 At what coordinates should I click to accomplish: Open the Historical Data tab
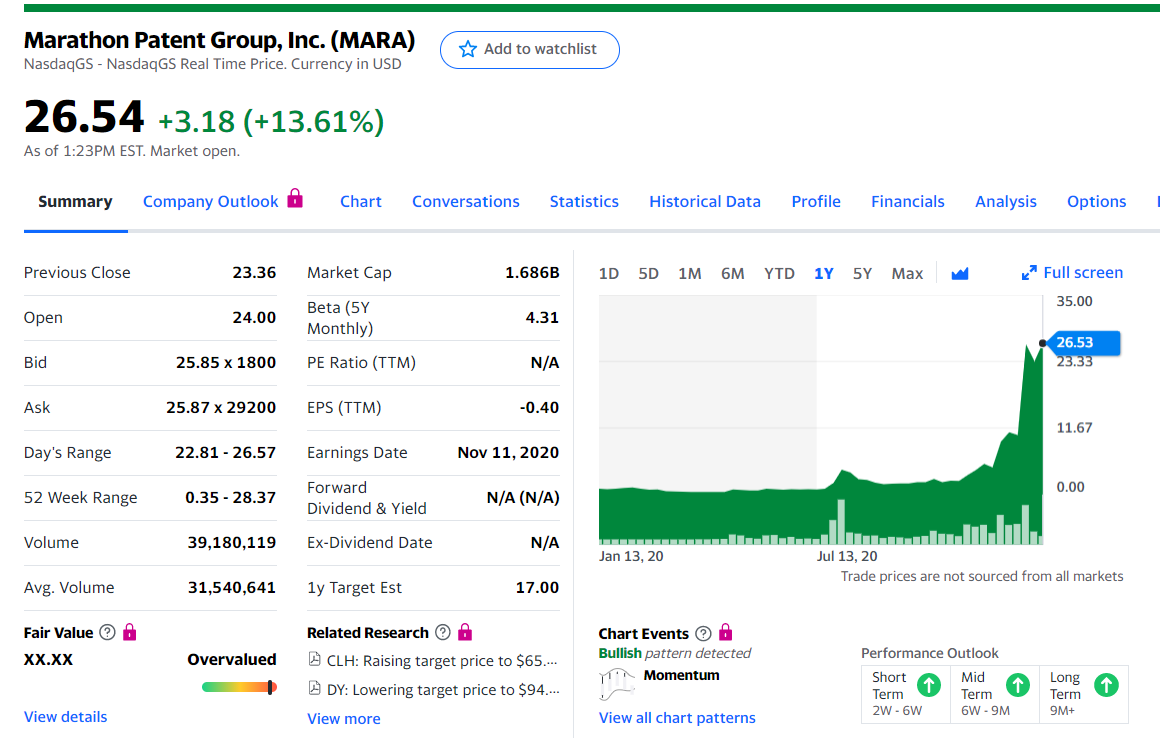[x=705, y=201]
